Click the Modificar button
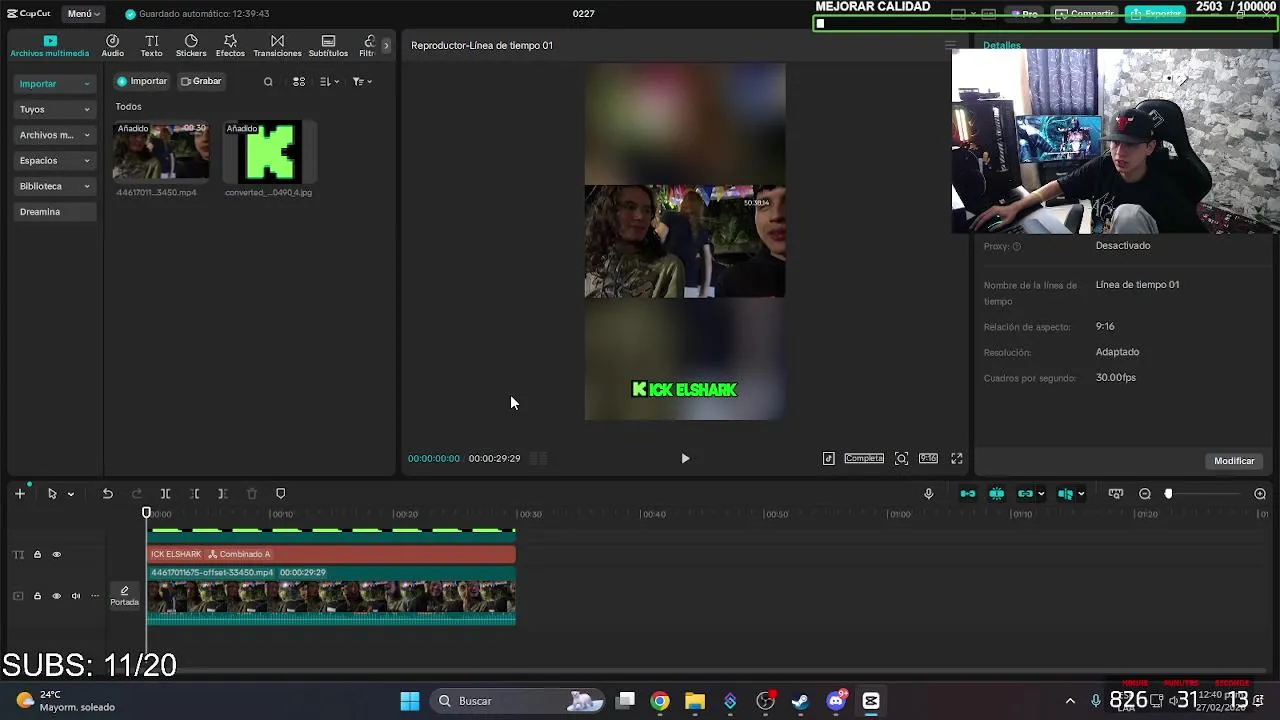Viewport: 1280px width, 720px height. (x=1234, y=461)
